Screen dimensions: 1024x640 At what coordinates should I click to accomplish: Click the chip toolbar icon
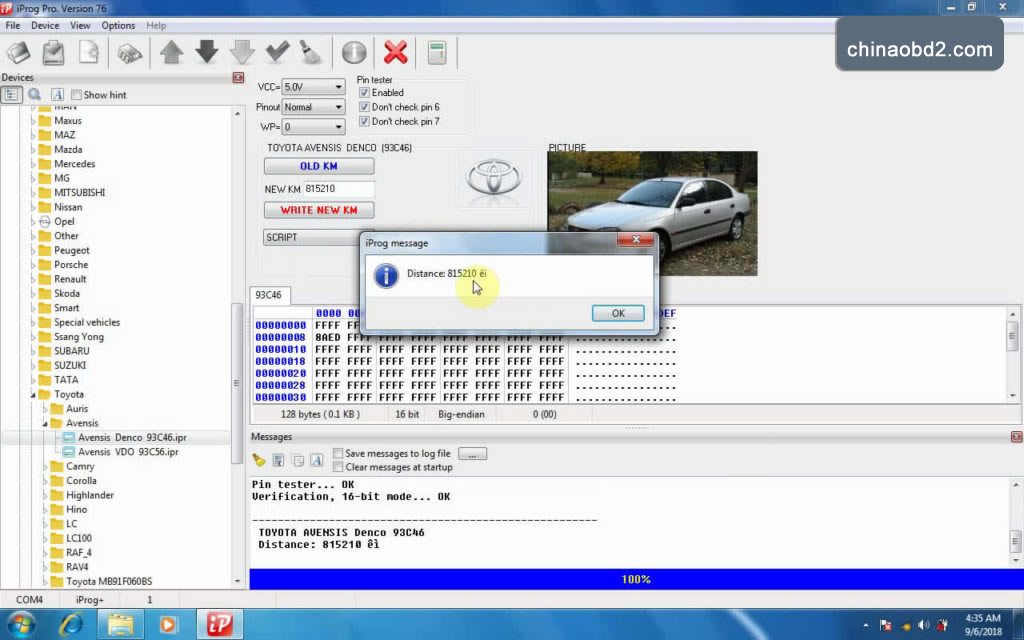coord(129,53)
